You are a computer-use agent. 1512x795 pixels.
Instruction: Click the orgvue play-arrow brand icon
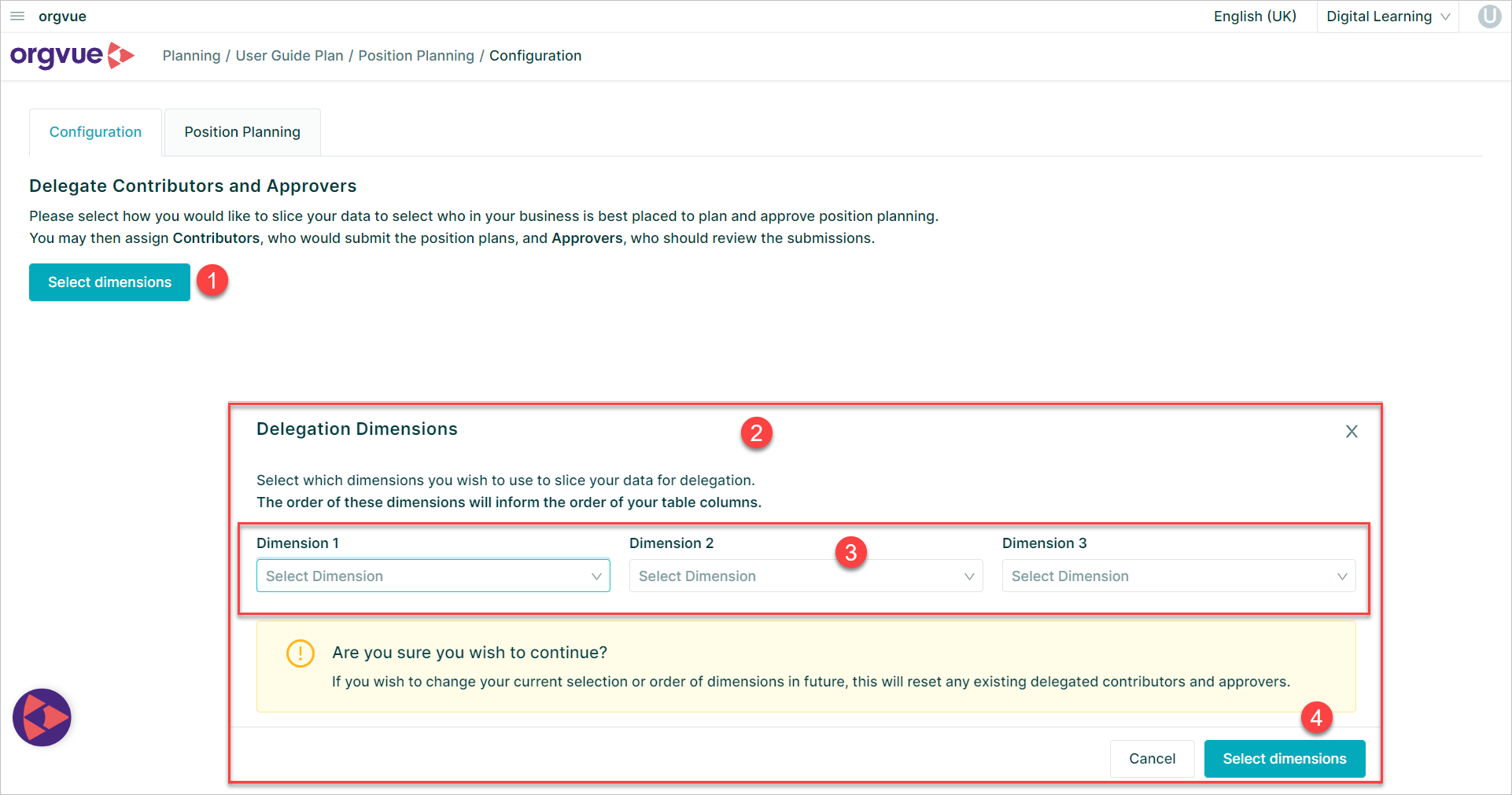tap(121, 55)
